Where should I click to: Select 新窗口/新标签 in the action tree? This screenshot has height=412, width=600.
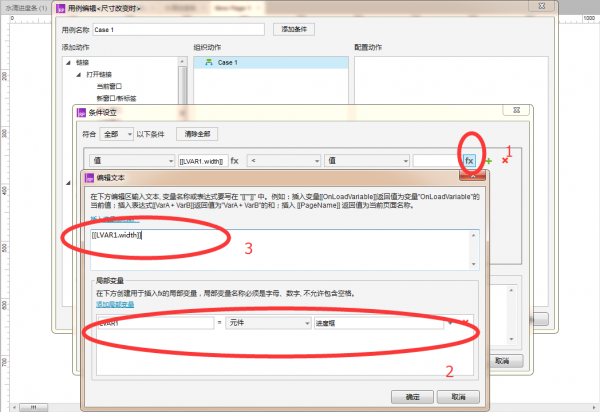click(116, 98)
